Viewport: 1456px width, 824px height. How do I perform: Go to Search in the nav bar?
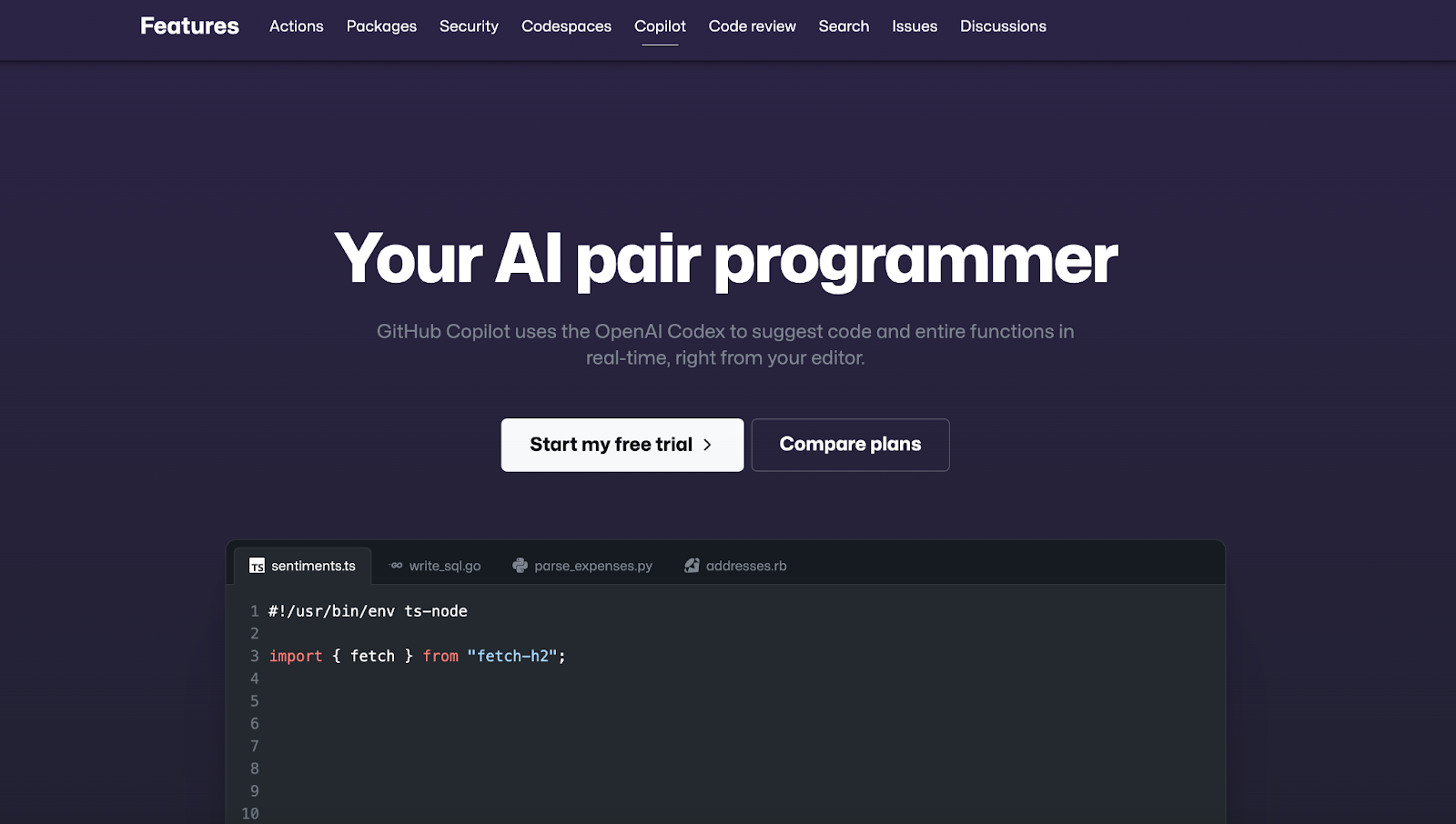pos(844,26)
